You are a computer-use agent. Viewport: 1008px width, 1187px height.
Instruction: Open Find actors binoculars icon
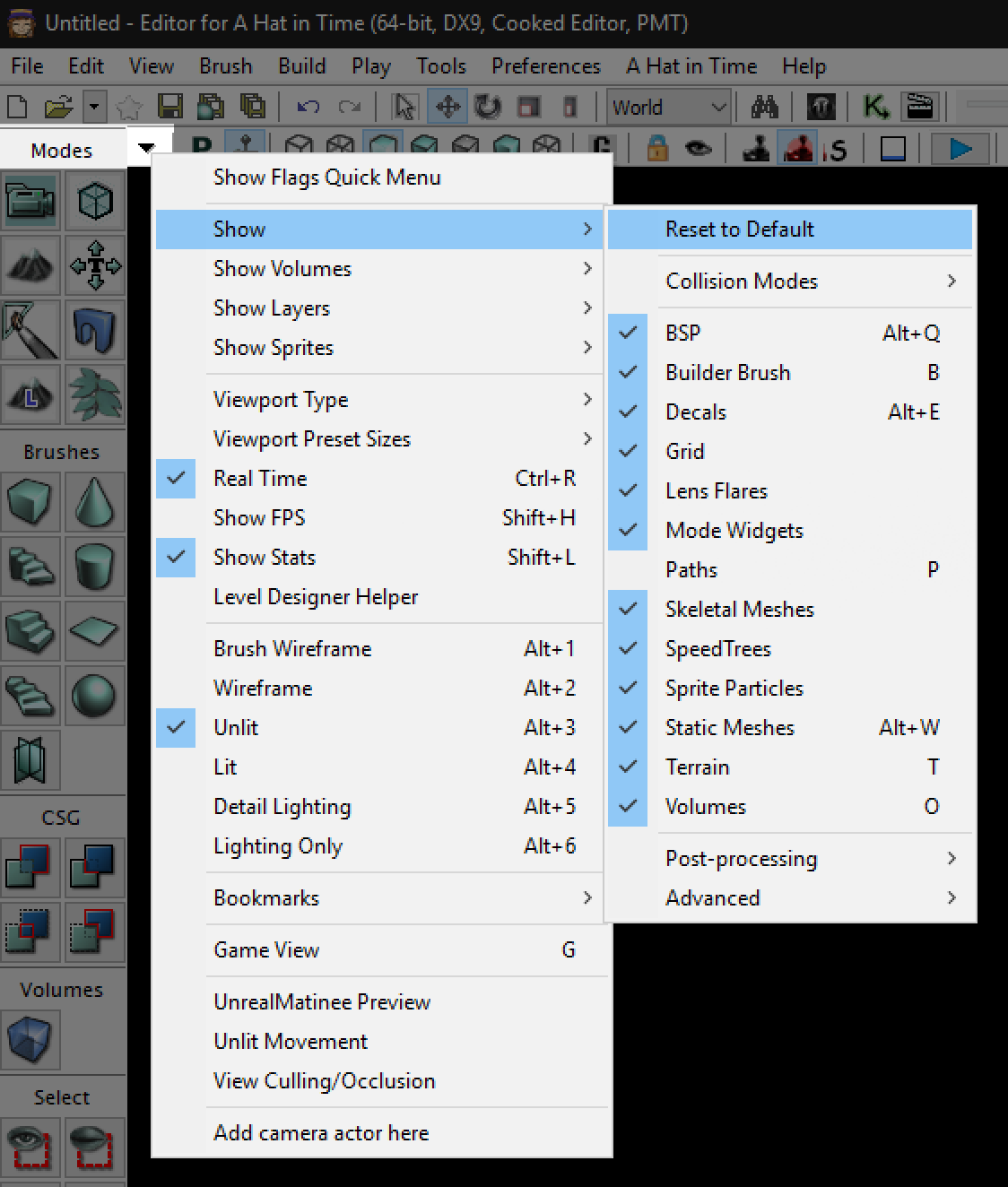(x=765, y=108)
